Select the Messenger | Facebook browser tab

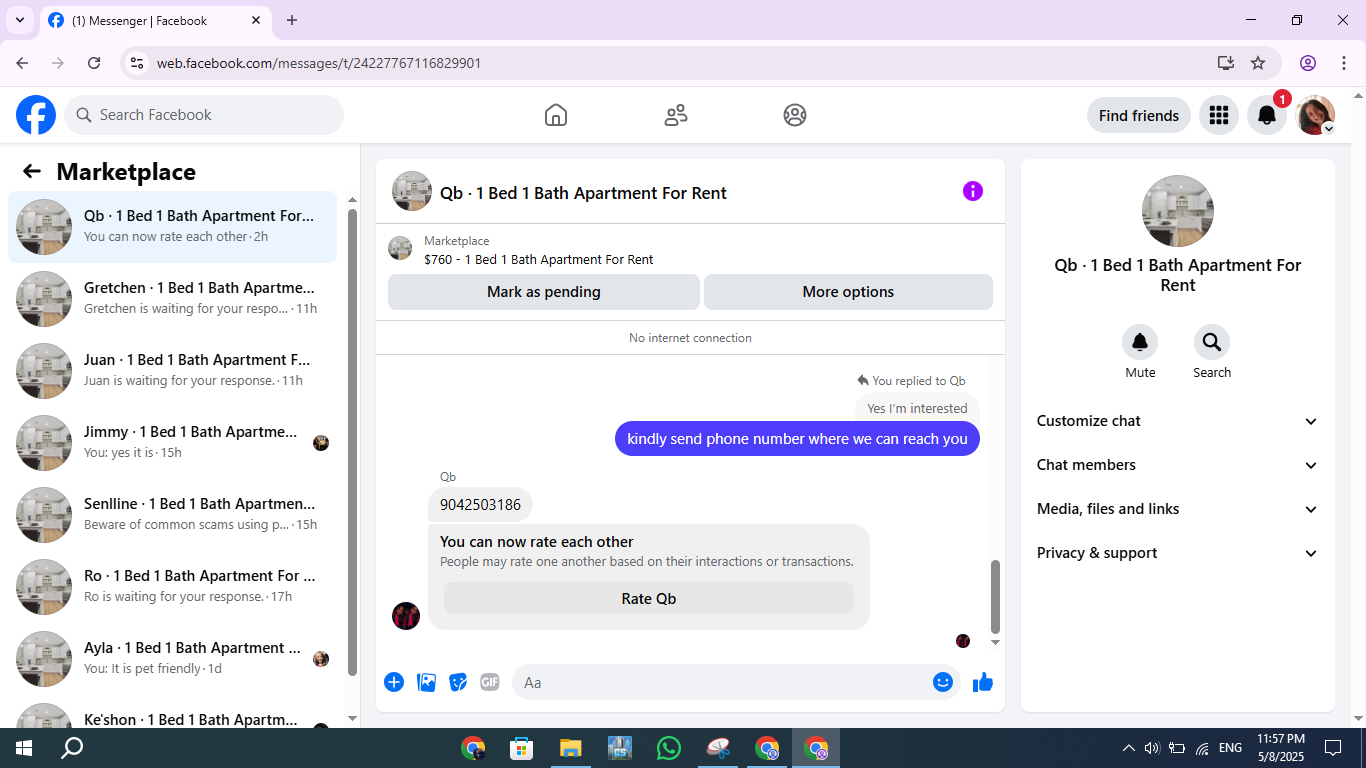click(155, 20)
